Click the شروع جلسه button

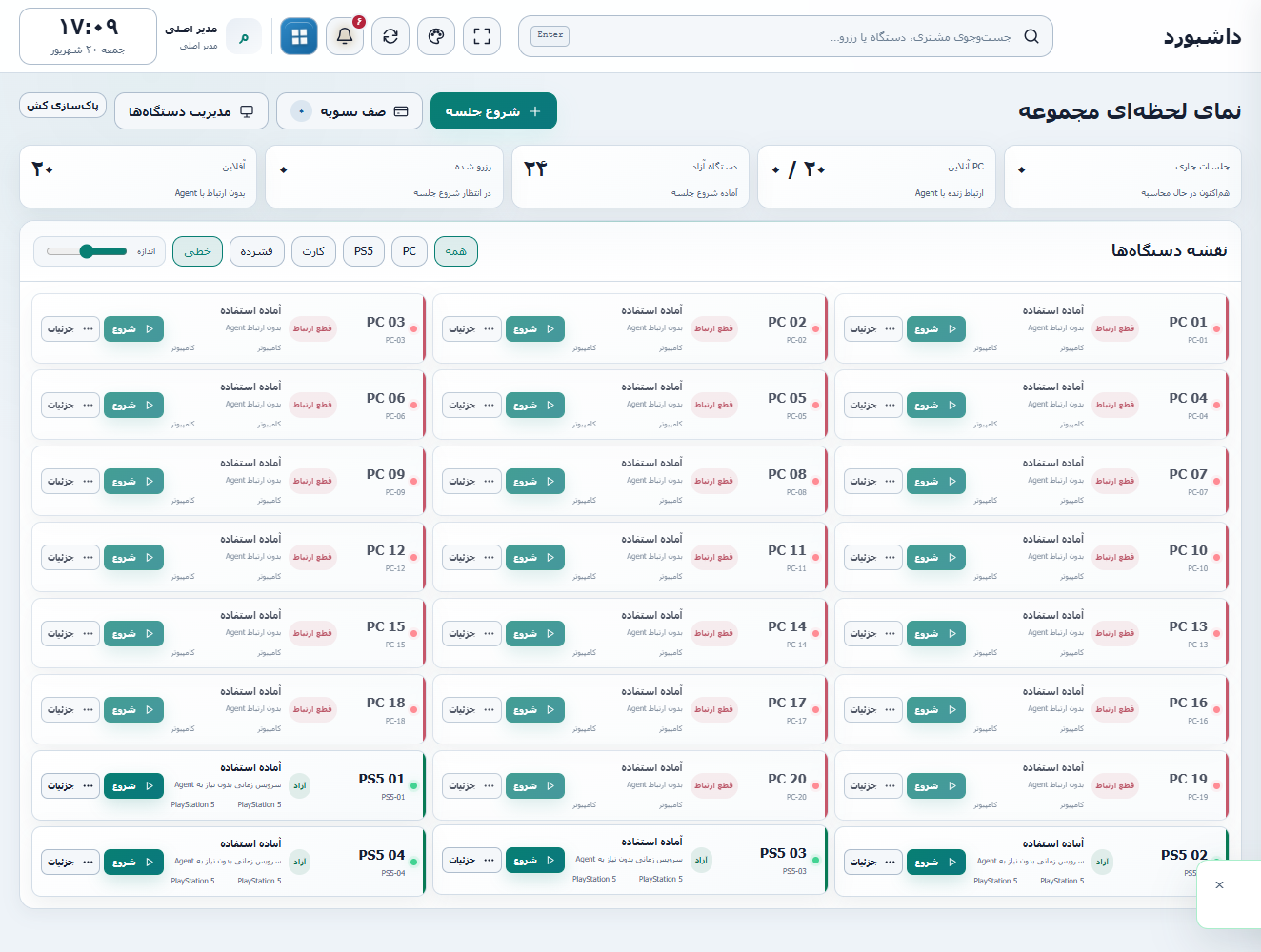click(x=493, y=111)
